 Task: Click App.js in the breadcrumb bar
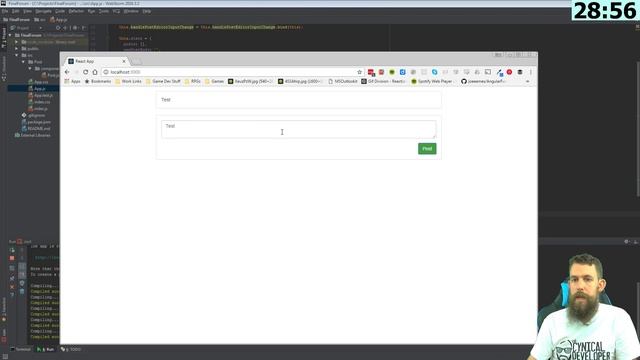pyautogui.click(x=58, y=20)
